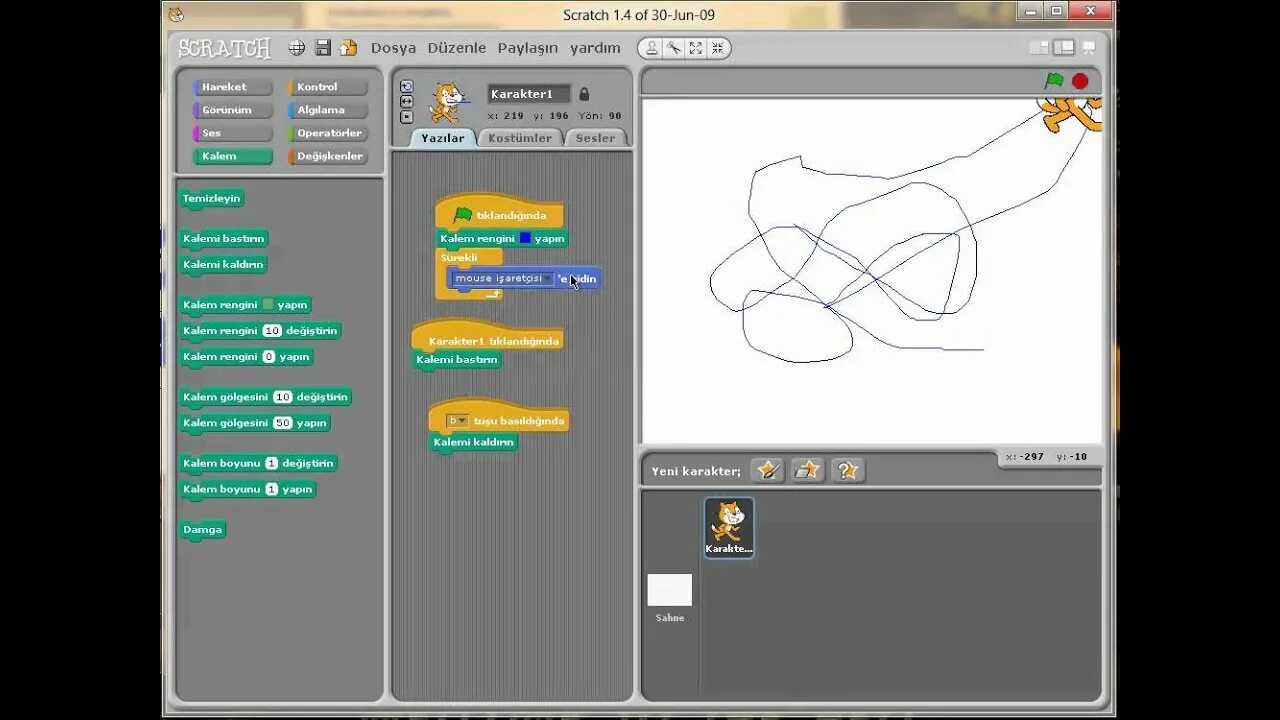Stop all scripts with the red stop sign

click(1080, 81)
